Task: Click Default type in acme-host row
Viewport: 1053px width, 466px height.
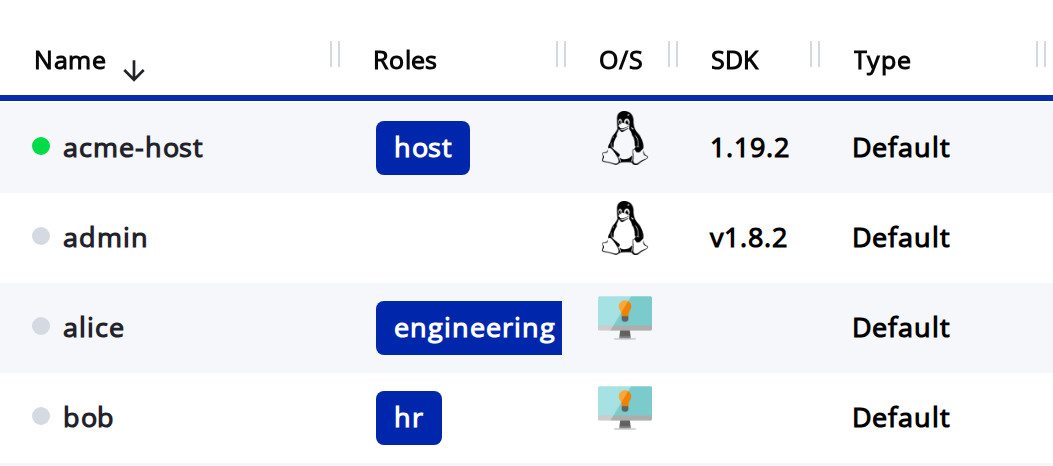Action: pyautogui.click(x=901, y=148)
